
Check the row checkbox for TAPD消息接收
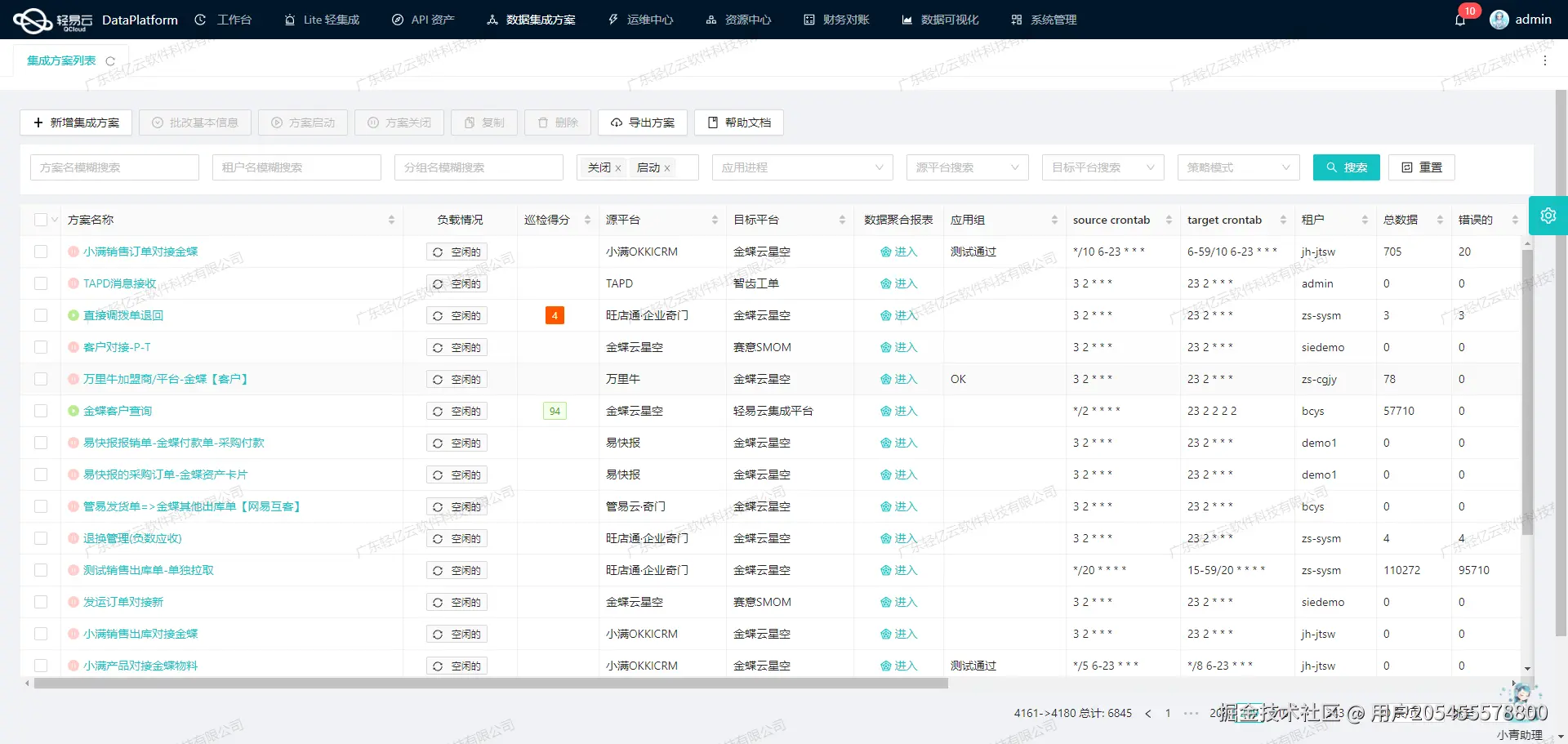[41, 283]
